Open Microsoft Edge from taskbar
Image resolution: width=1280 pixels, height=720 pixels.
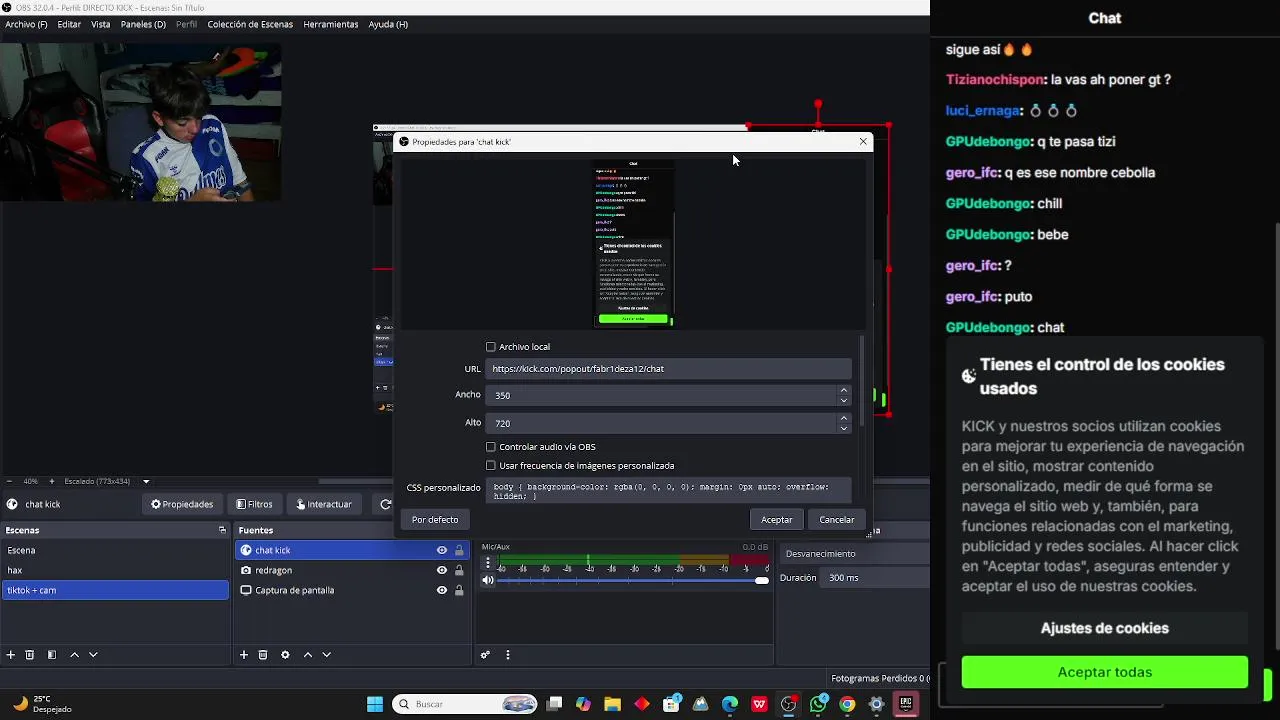coord(730,704)
